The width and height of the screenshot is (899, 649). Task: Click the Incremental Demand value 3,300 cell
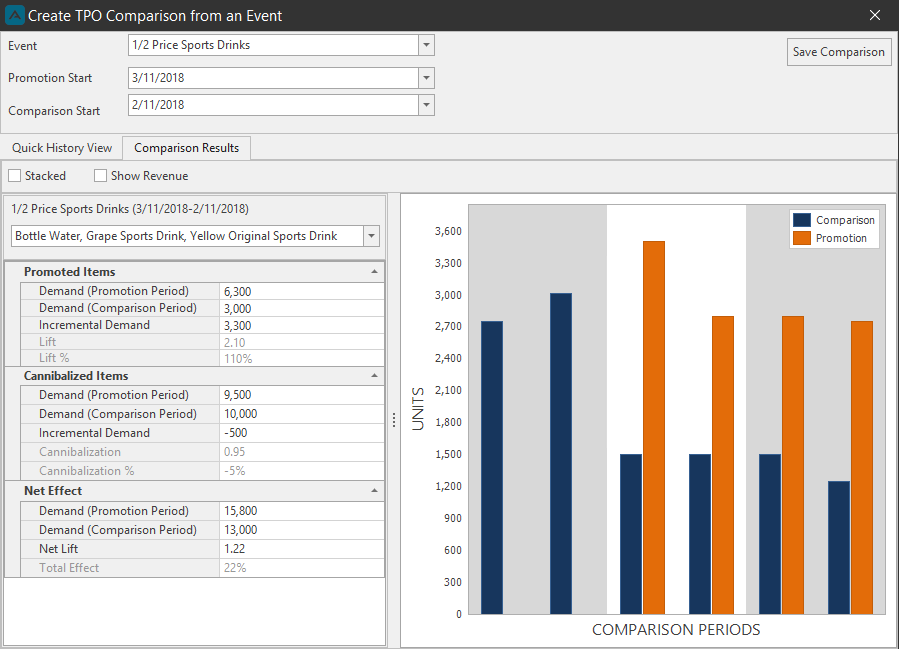pyautogui.click(x=302, y=325)
